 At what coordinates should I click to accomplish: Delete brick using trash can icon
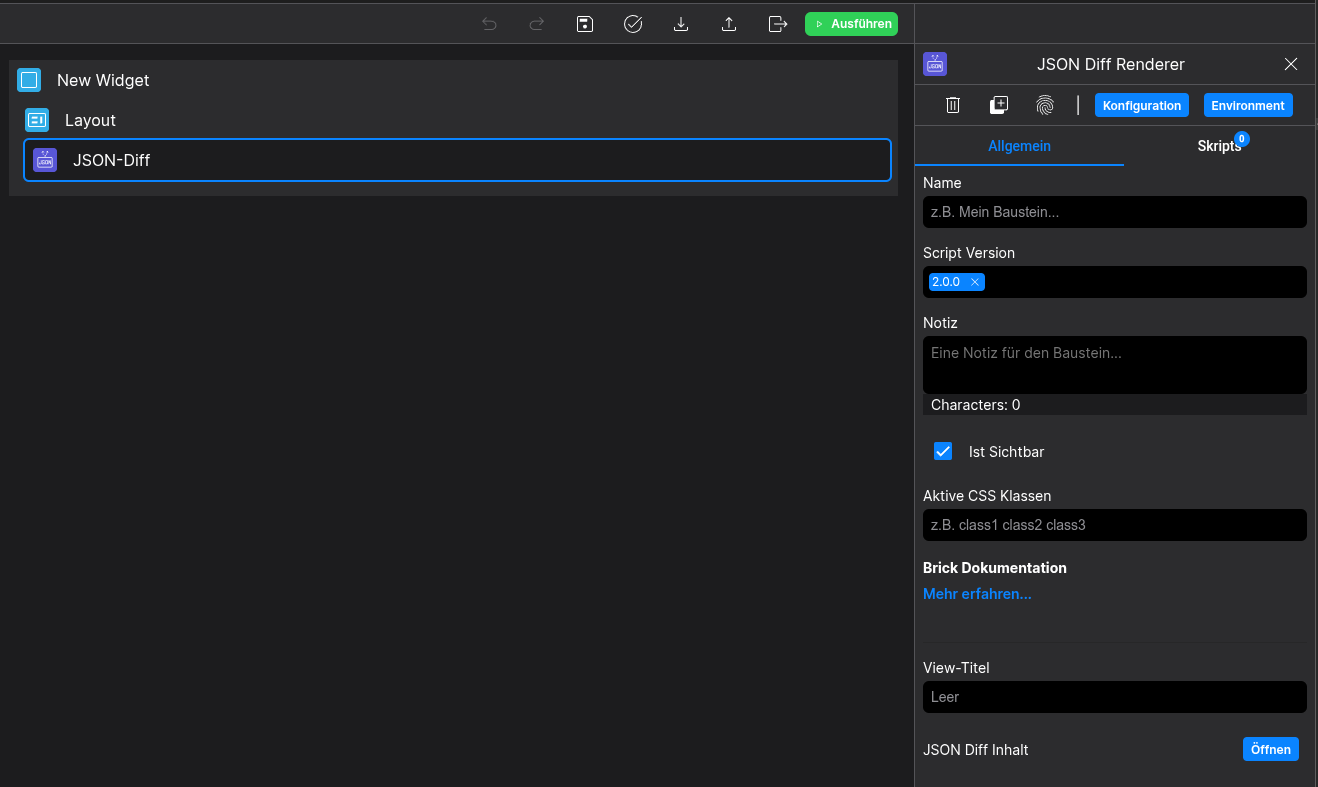coord(953,105)
